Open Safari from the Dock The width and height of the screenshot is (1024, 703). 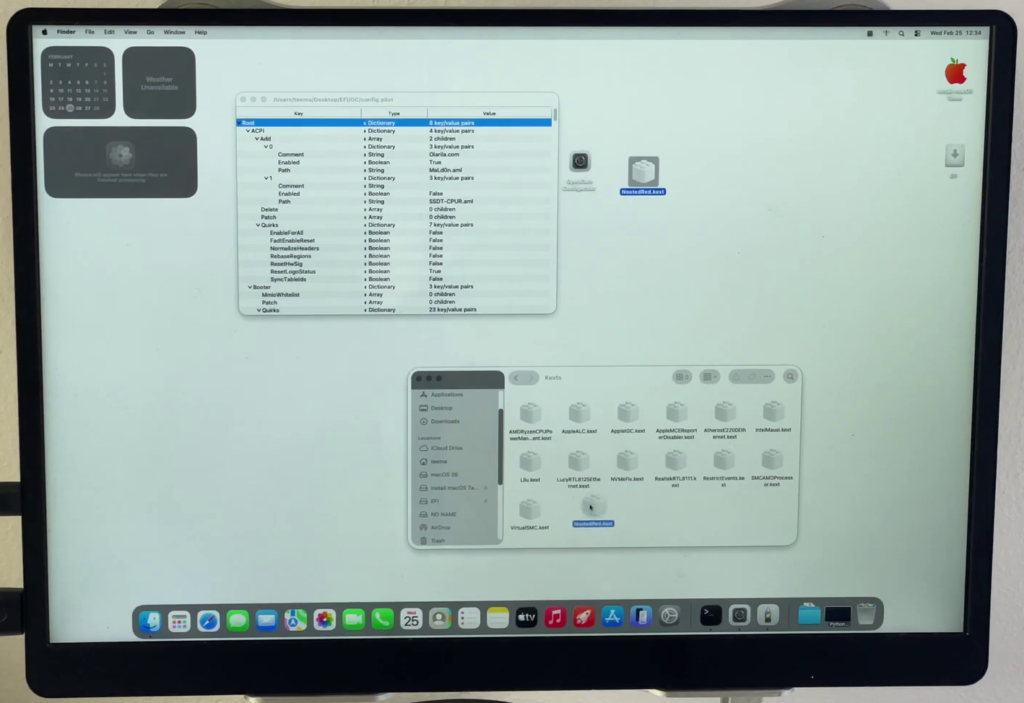208,619
